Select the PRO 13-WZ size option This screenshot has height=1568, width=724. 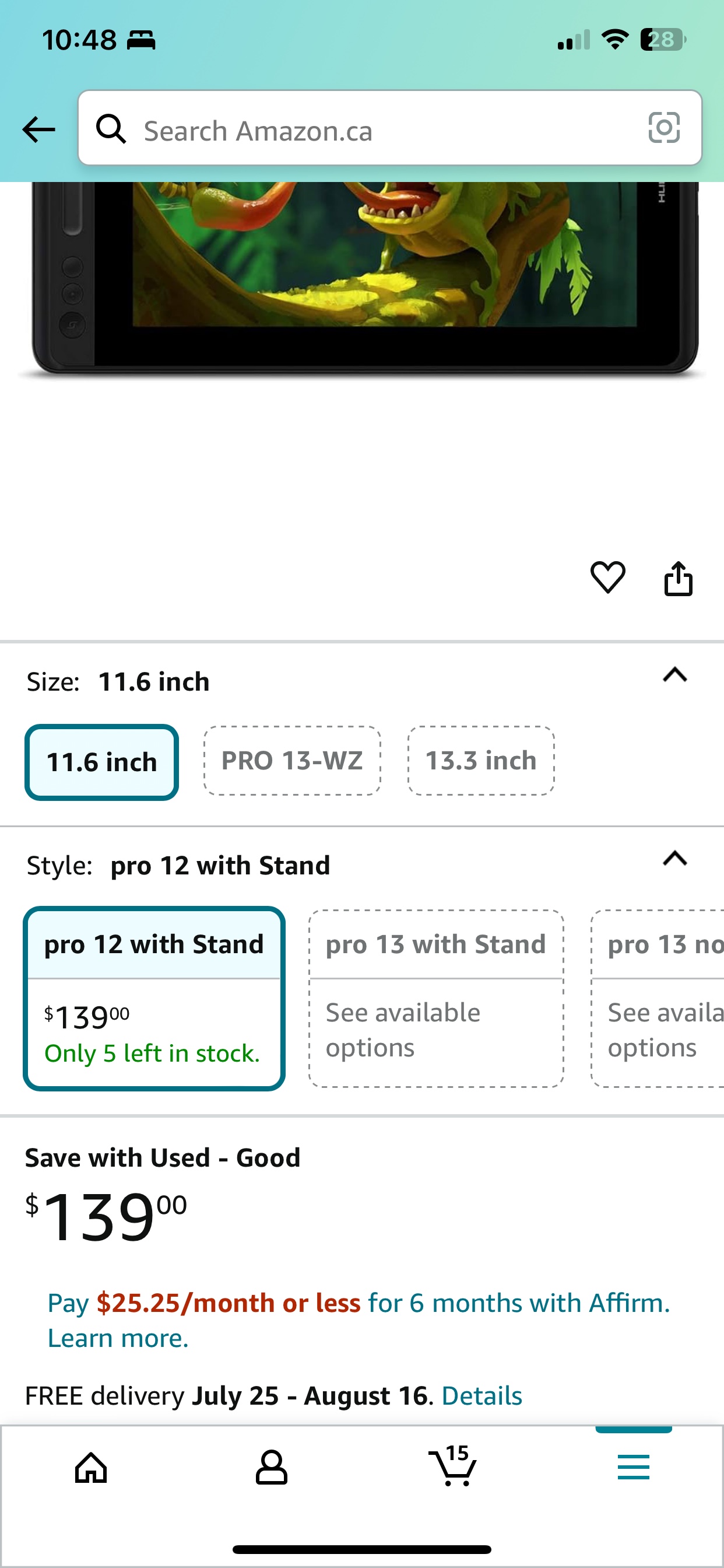(292, 761)
